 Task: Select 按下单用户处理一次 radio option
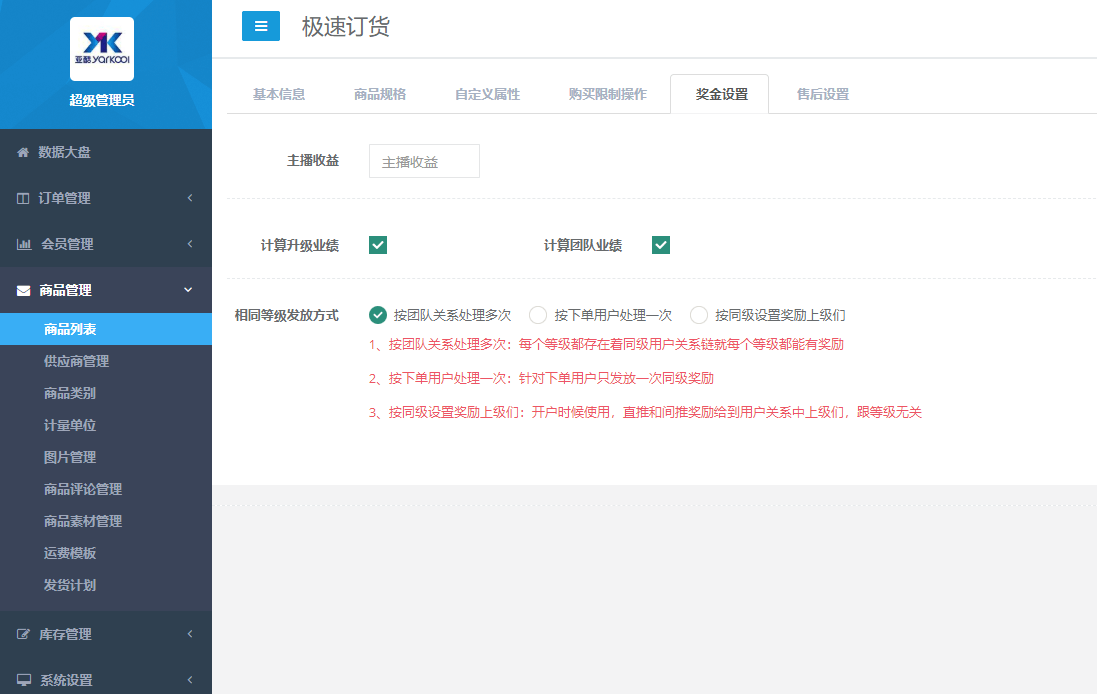[x=538, y=315]
